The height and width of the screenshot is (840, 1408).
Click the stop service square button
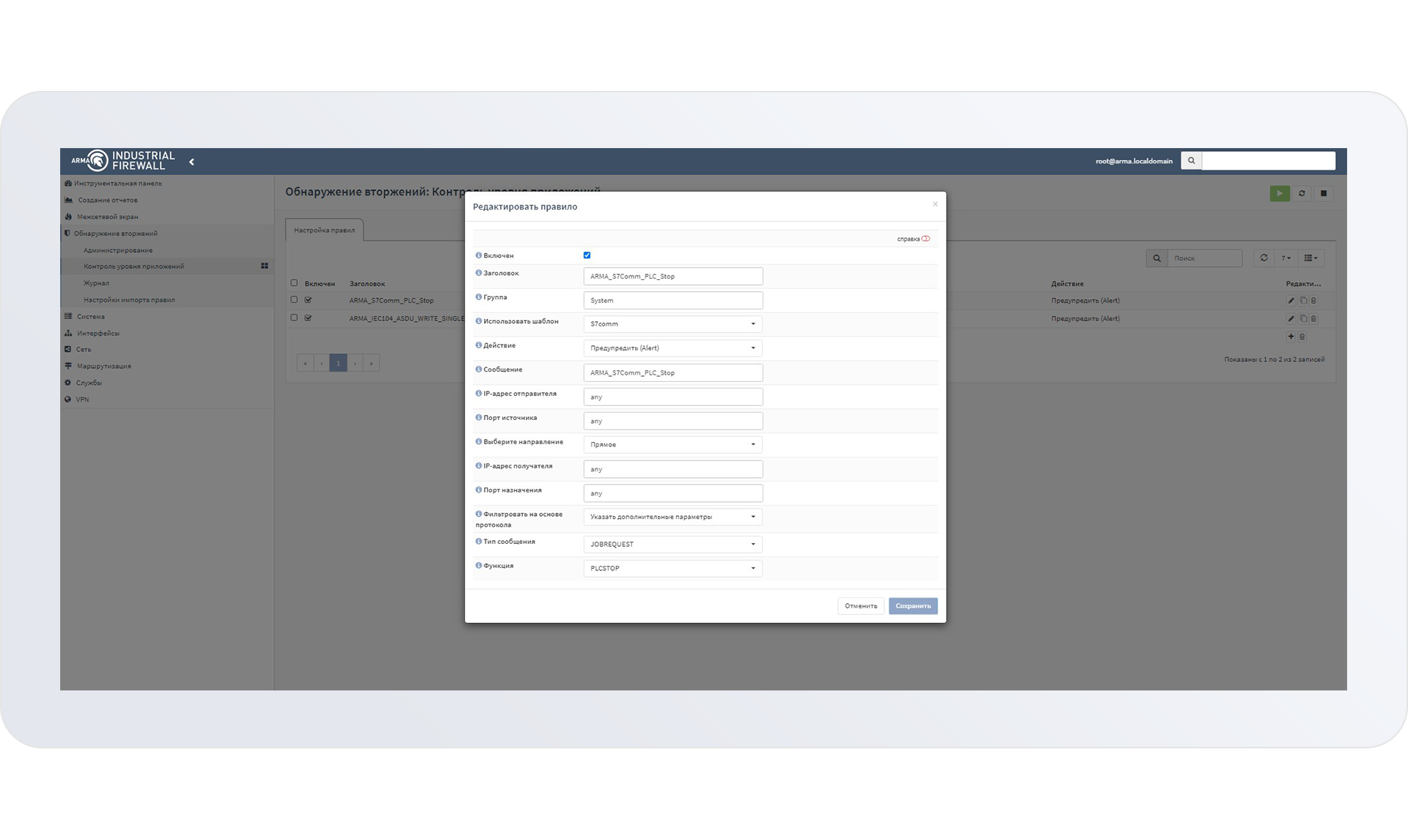pyautogui.click(x=1323, y=194)
